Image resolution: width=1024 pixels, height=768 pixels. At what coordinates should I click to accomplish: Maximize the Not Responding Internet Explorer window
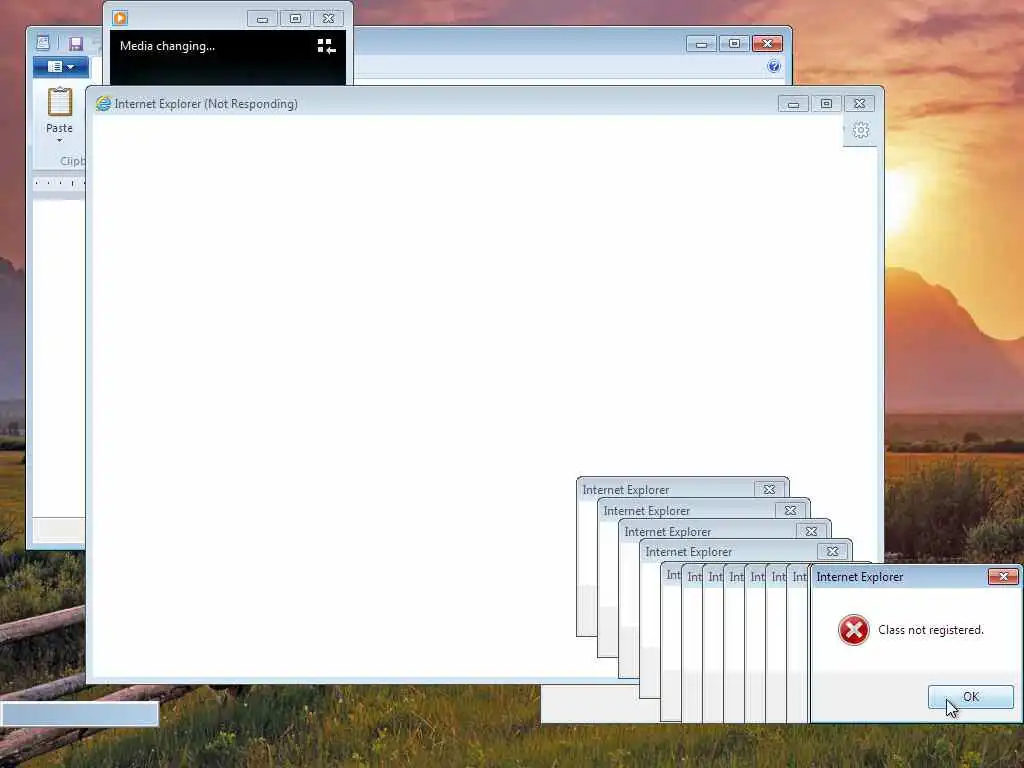pos(826,104)
